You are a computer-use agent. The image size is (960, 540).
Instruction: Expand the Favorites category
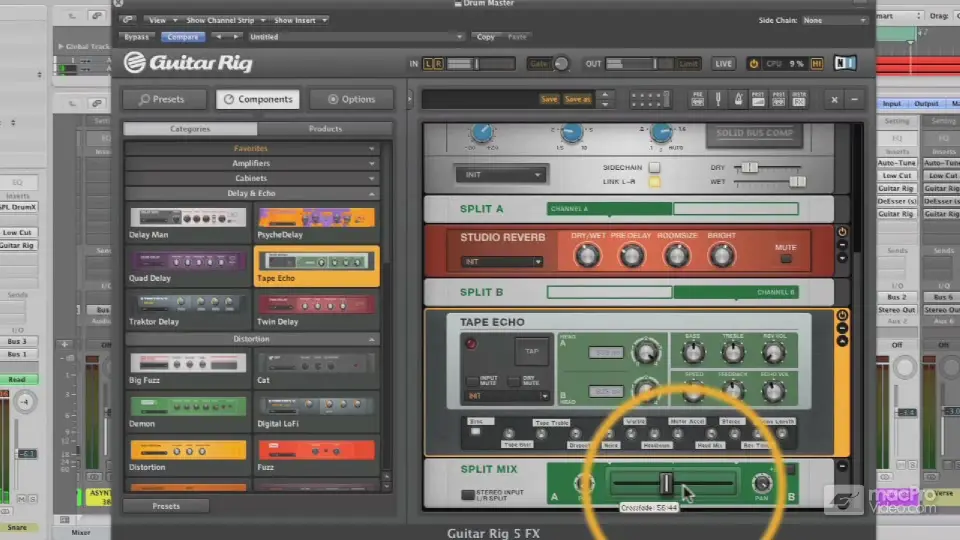(x=251, y=148)
